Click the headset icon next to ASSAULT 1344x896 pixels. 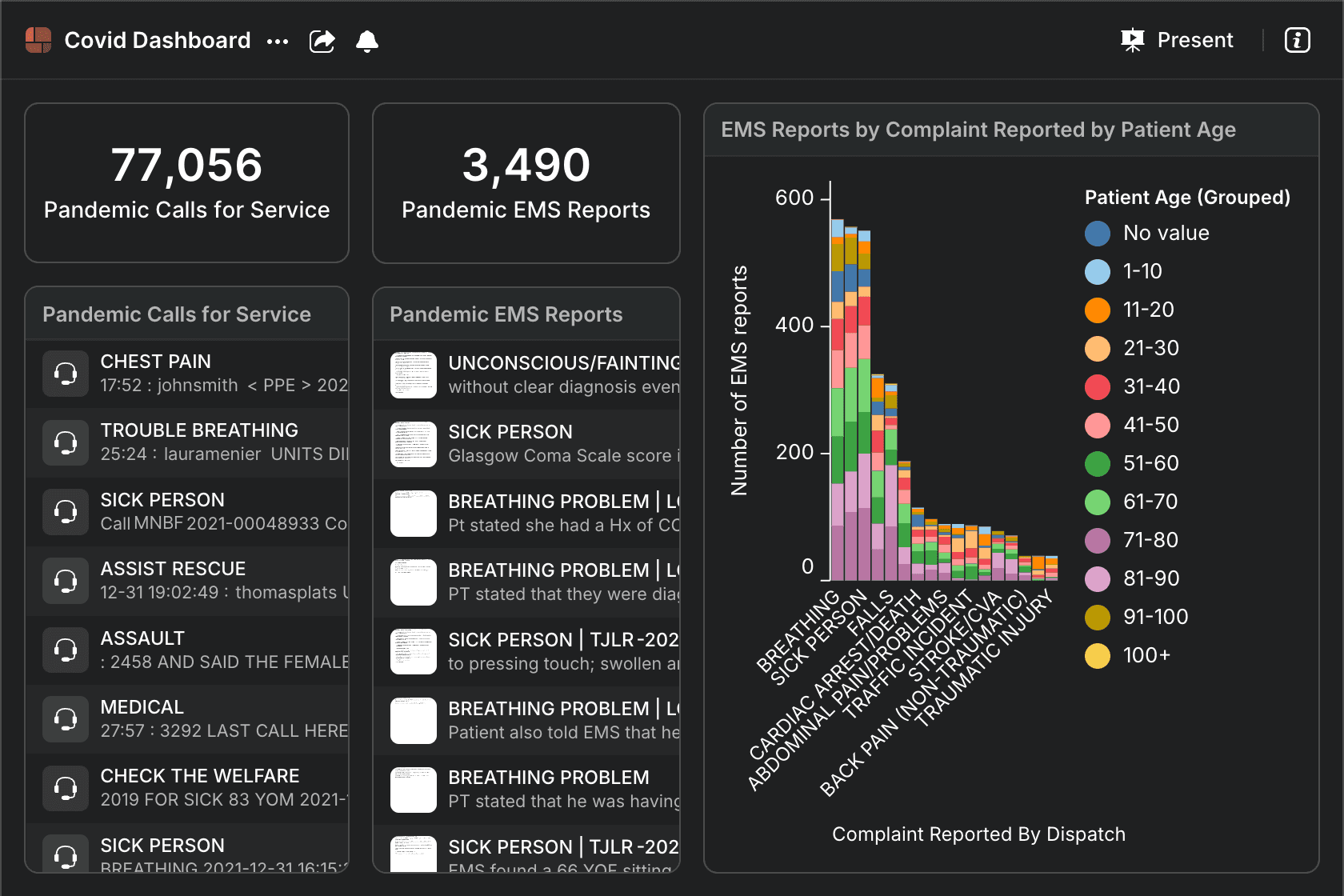66,650
